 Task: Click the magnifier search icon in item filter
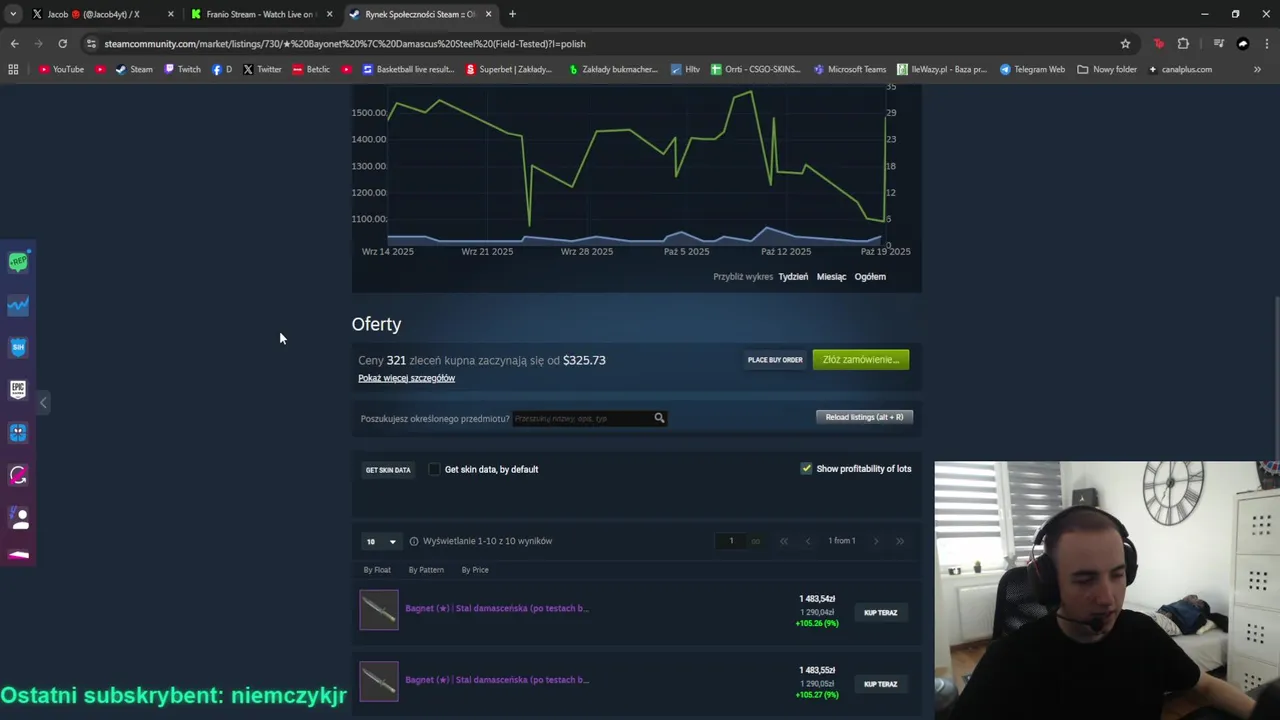pos(659,418)
